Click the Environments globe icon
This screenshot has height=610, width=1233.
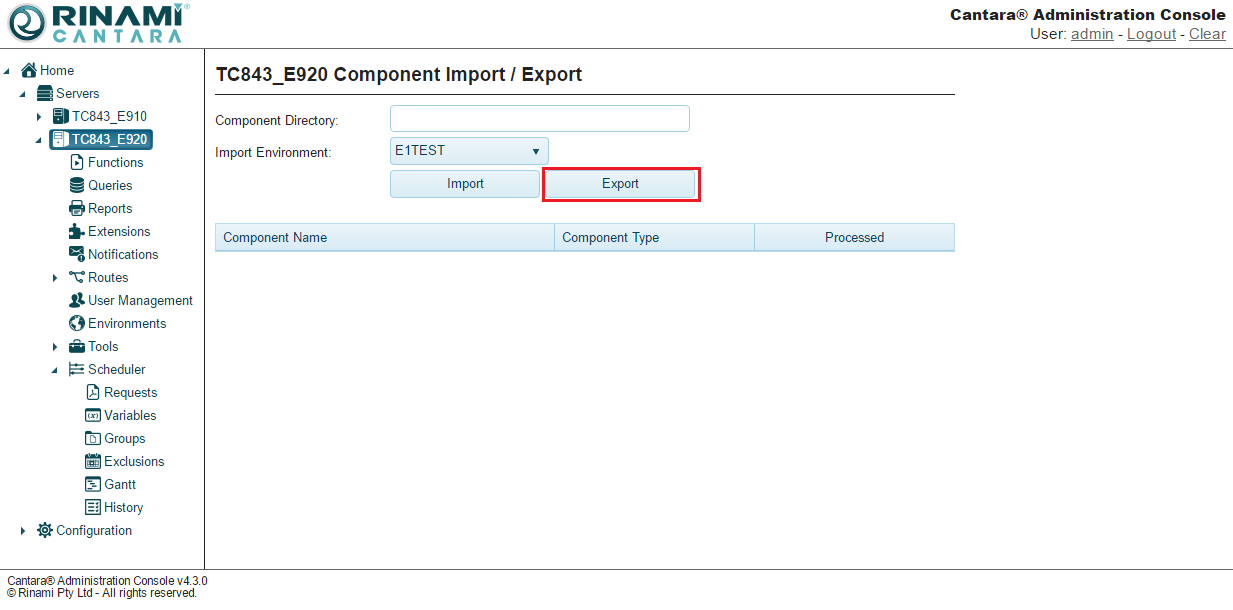tap(77, 323)
